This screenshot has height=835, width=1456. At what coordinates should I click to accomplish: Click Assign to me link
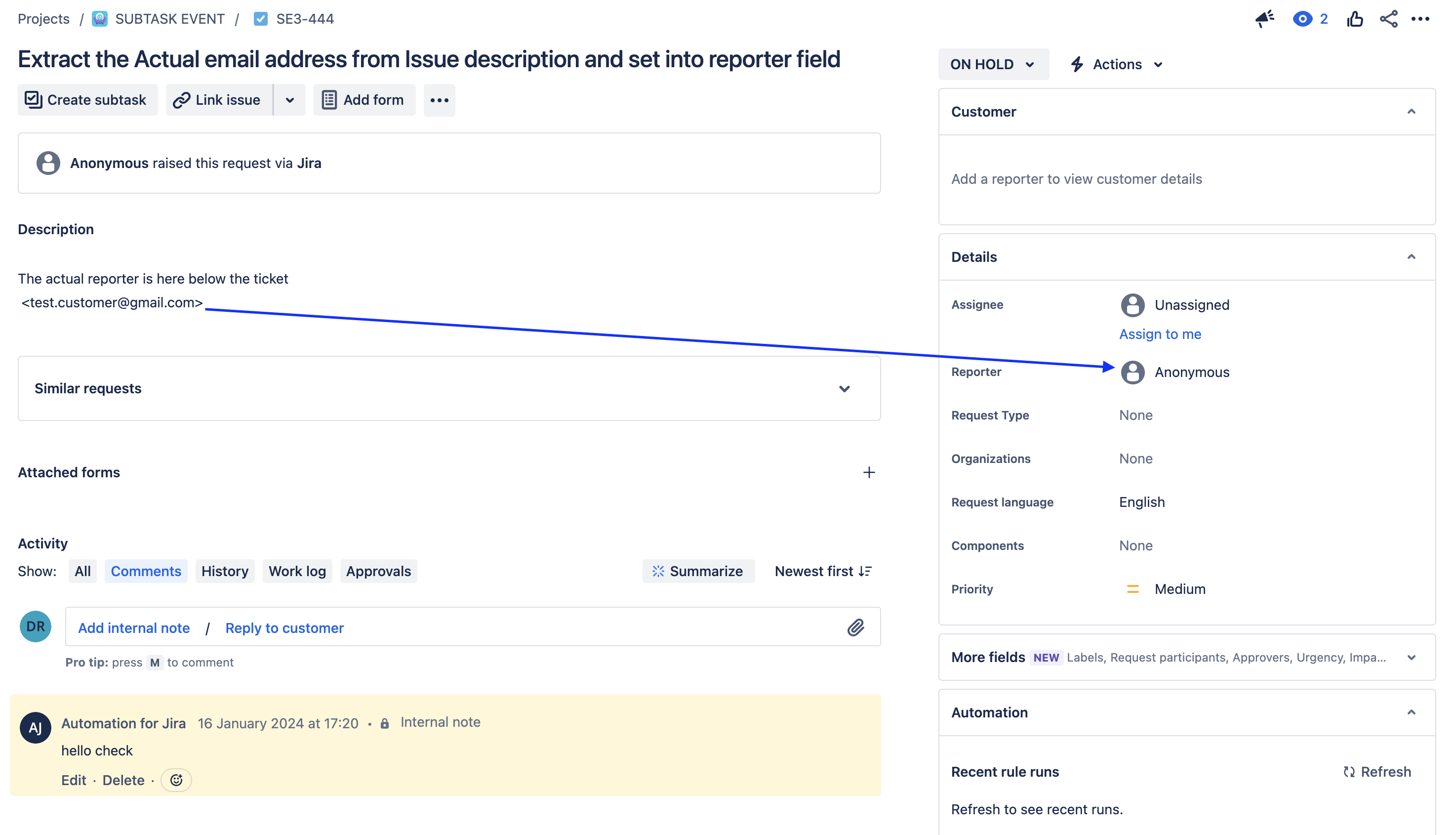[1160, 334]
